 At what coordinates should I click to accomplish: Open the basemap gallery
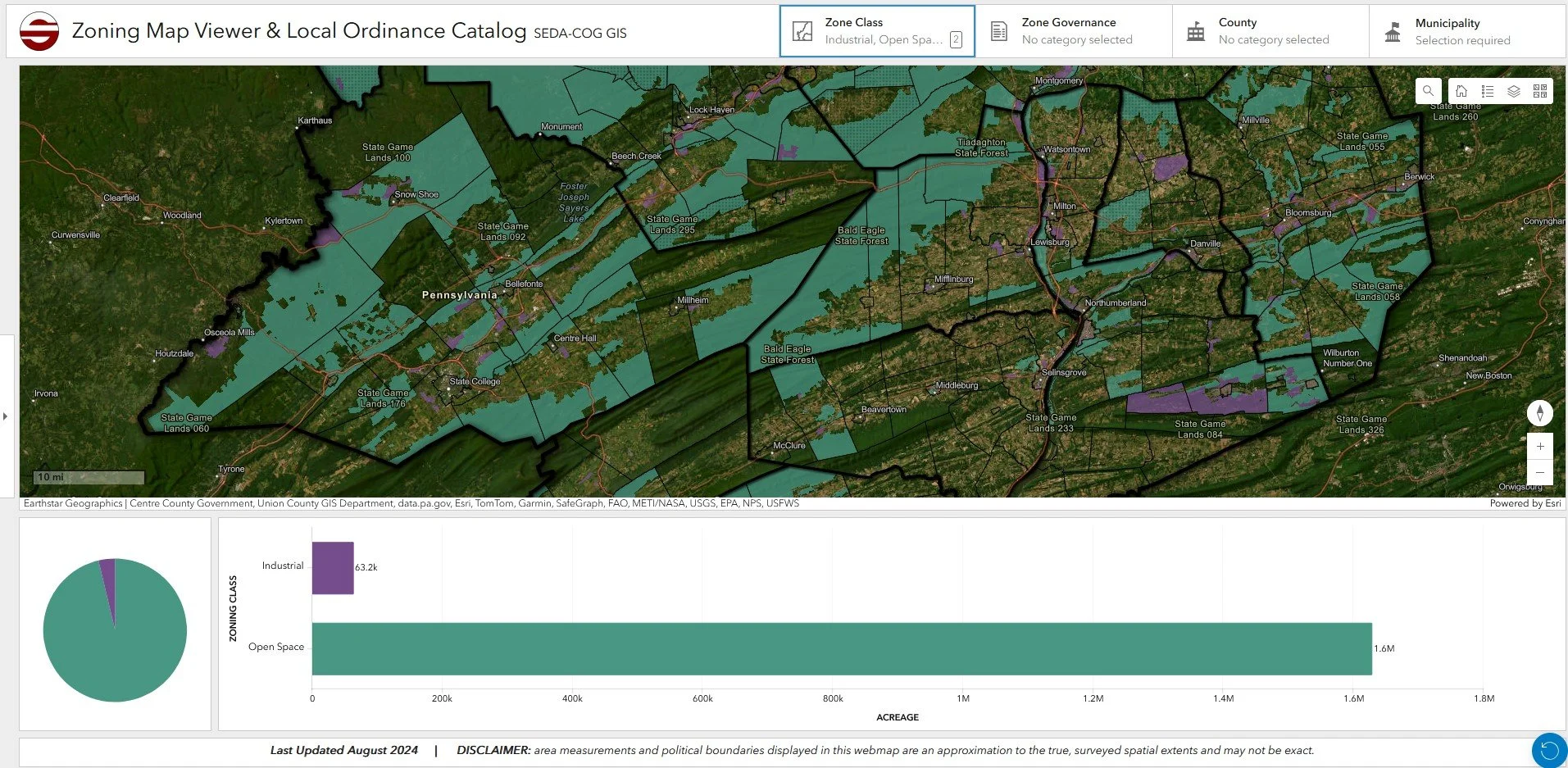[1540, 91]
